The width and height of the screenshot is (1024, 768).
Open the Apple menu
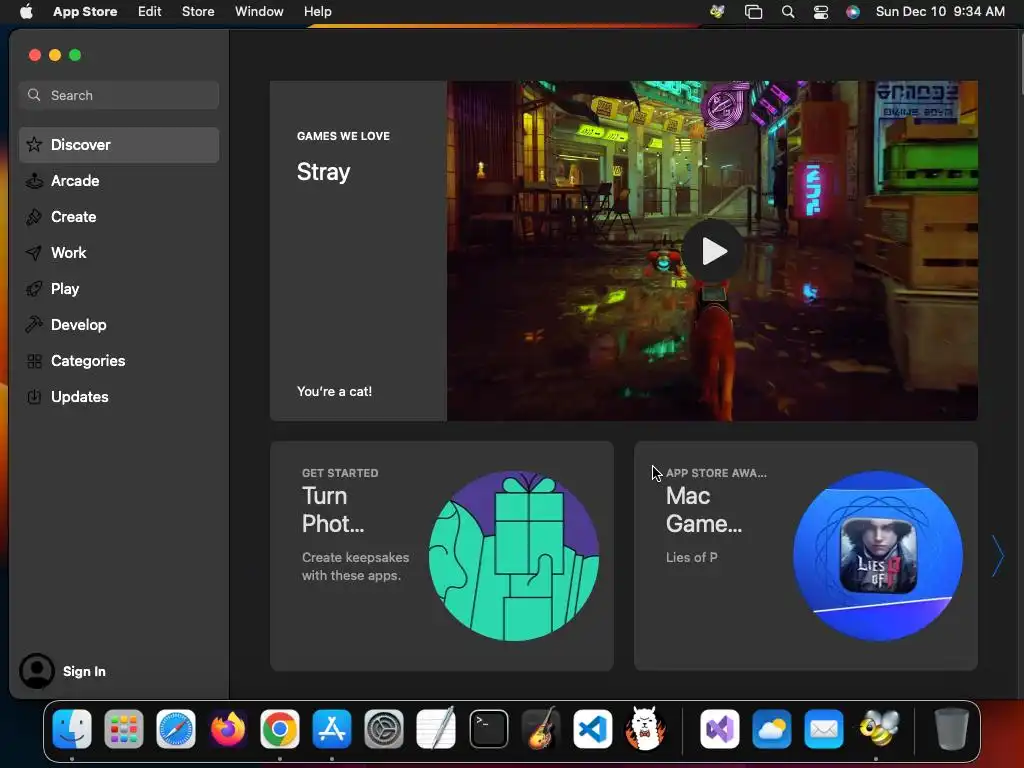pyautogui.click(x=26, y=11)
